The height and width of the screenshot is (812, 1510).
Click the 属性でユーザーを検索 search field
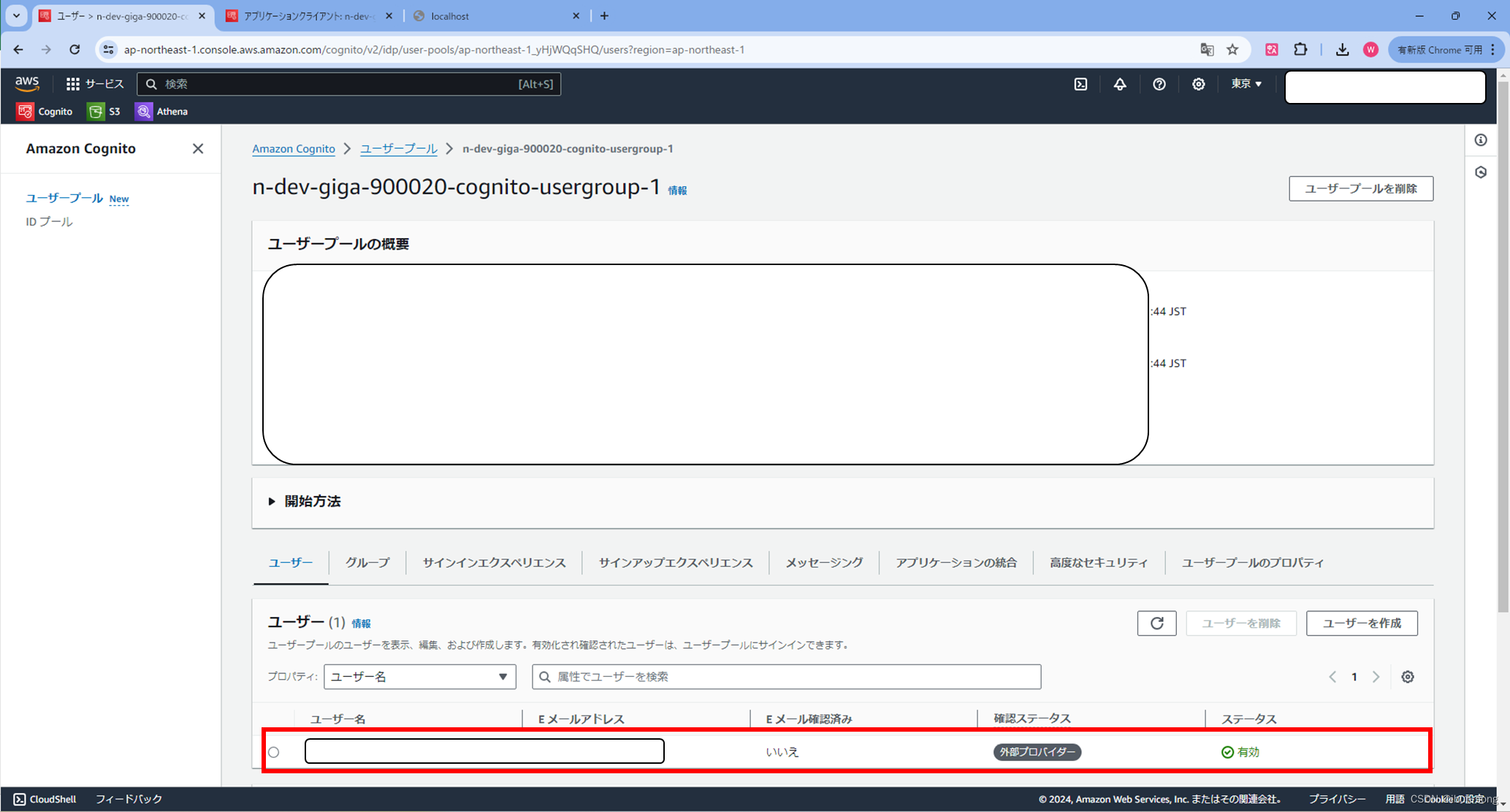tap(787, 677)
